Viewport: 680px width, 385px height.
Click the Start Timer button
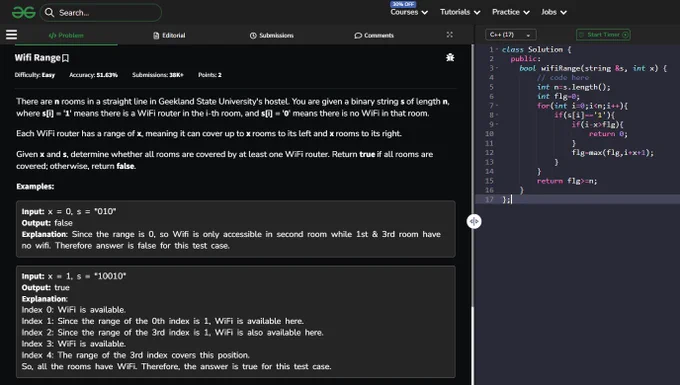click(603, 35)
